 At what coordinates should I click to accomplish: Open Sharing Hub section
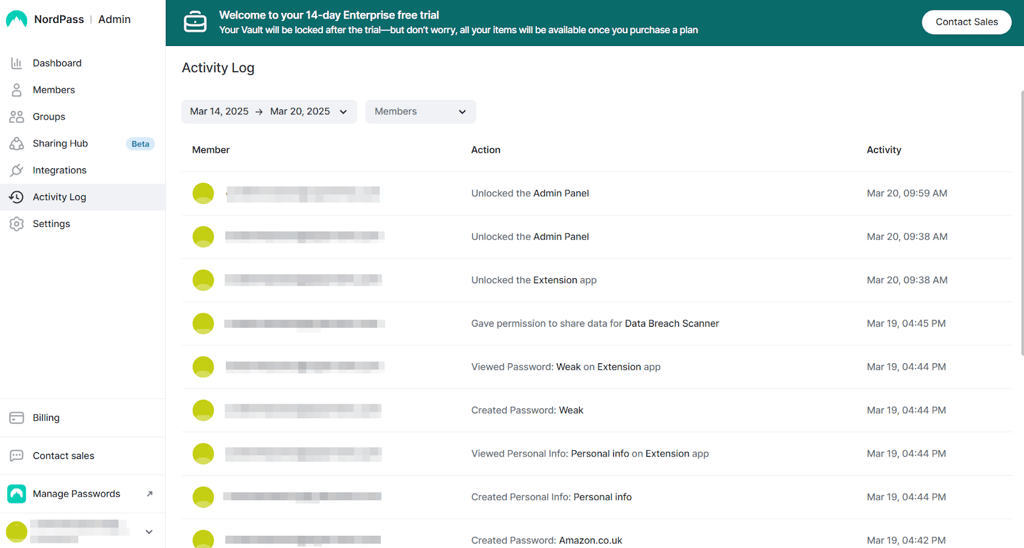pos(82,144)
